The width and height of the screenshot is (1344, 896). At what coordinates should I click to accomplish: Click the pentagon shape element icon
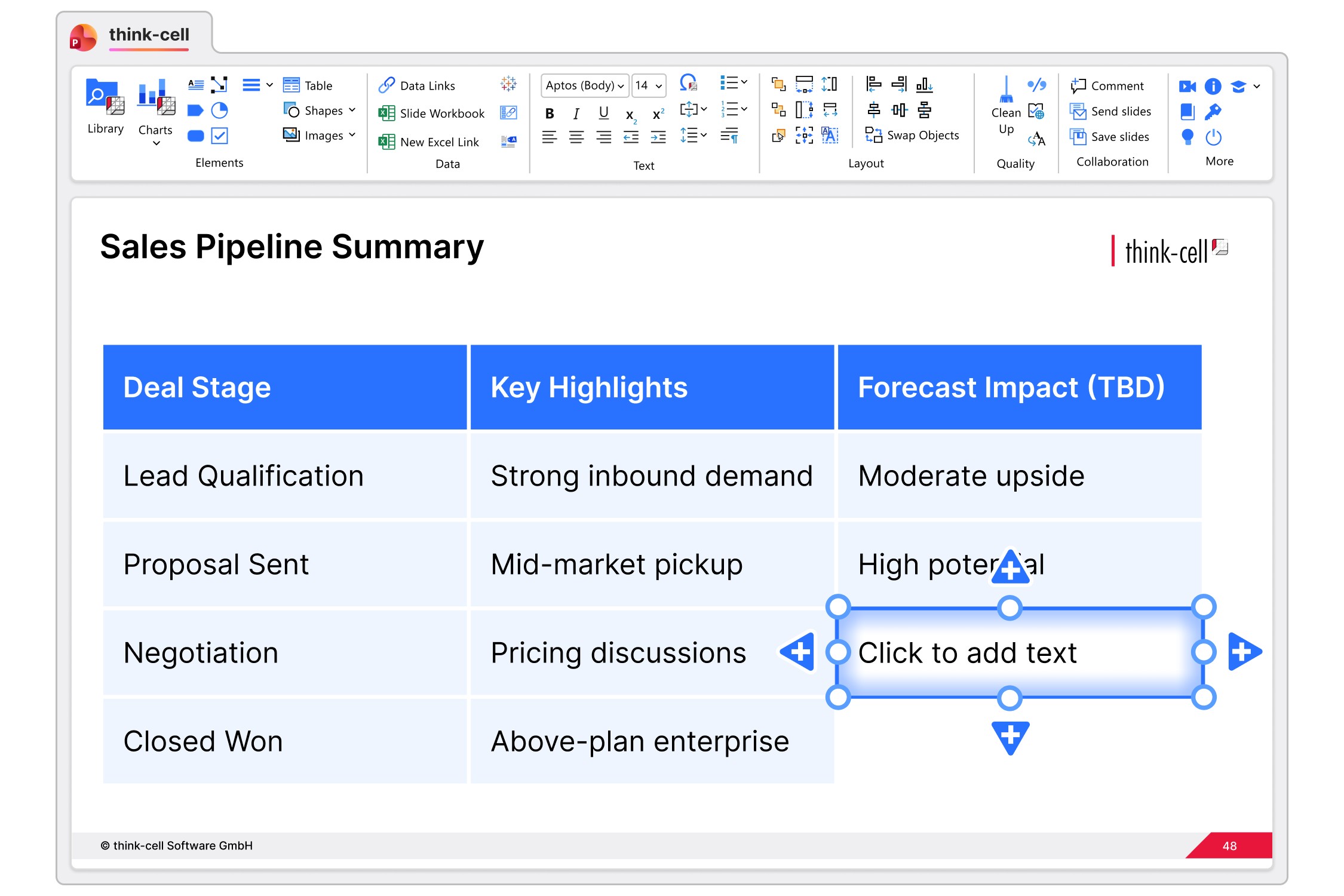tap(195, 111)
